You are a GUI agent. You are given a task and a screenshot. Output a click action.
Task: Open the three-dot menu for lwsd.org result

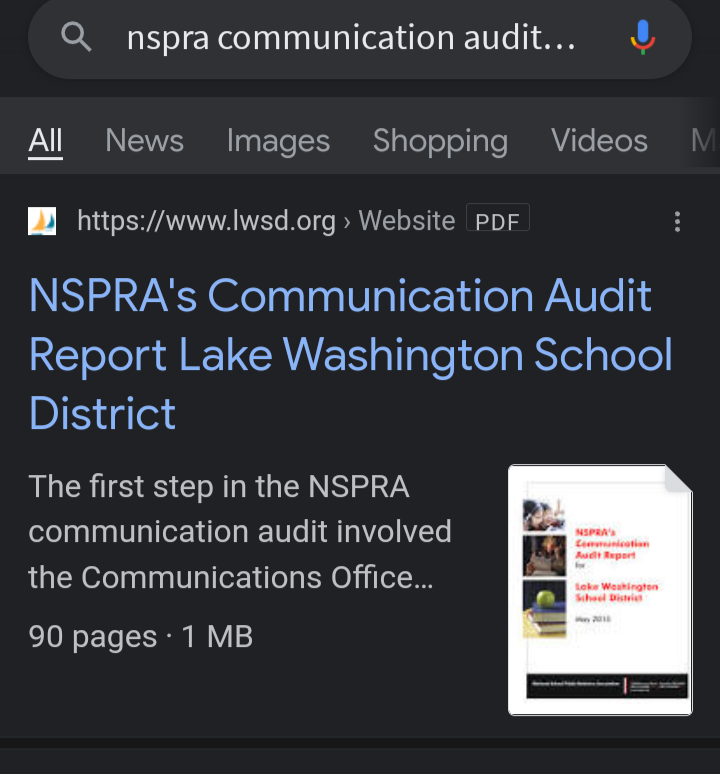tap(677, 222)
